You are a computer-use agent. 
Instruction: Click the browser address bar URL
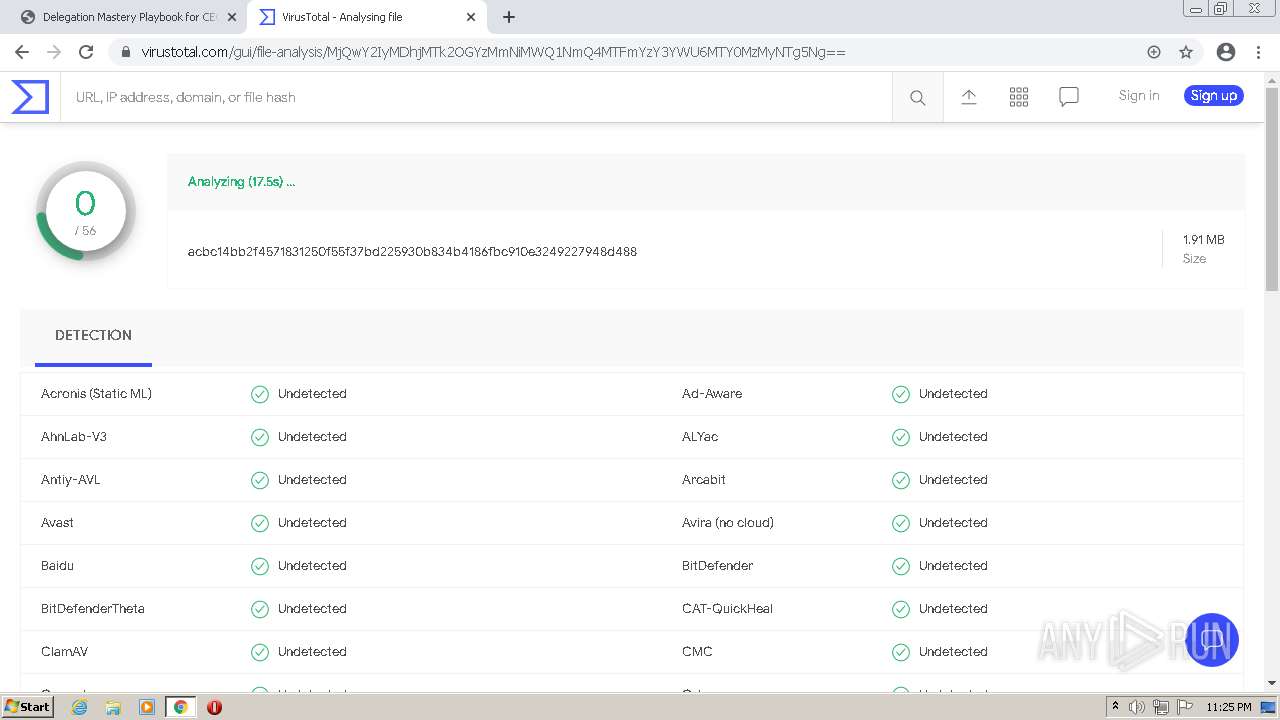click(493, 52)
